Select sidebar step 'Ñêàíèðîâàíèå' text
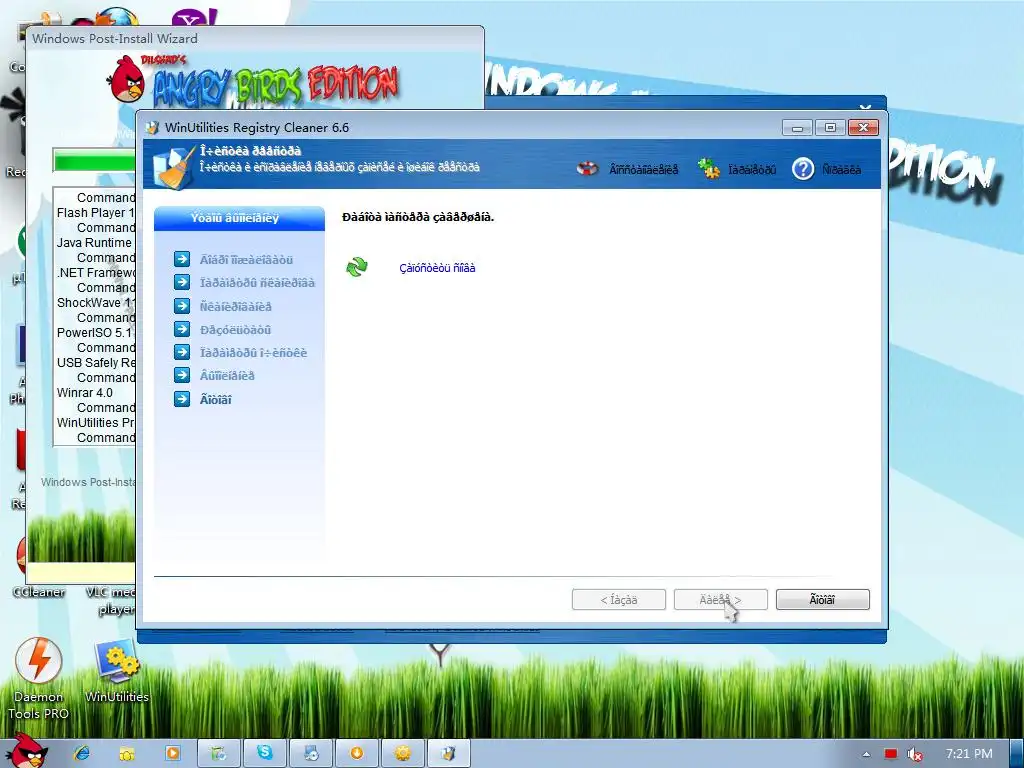 tap(235, 306)
